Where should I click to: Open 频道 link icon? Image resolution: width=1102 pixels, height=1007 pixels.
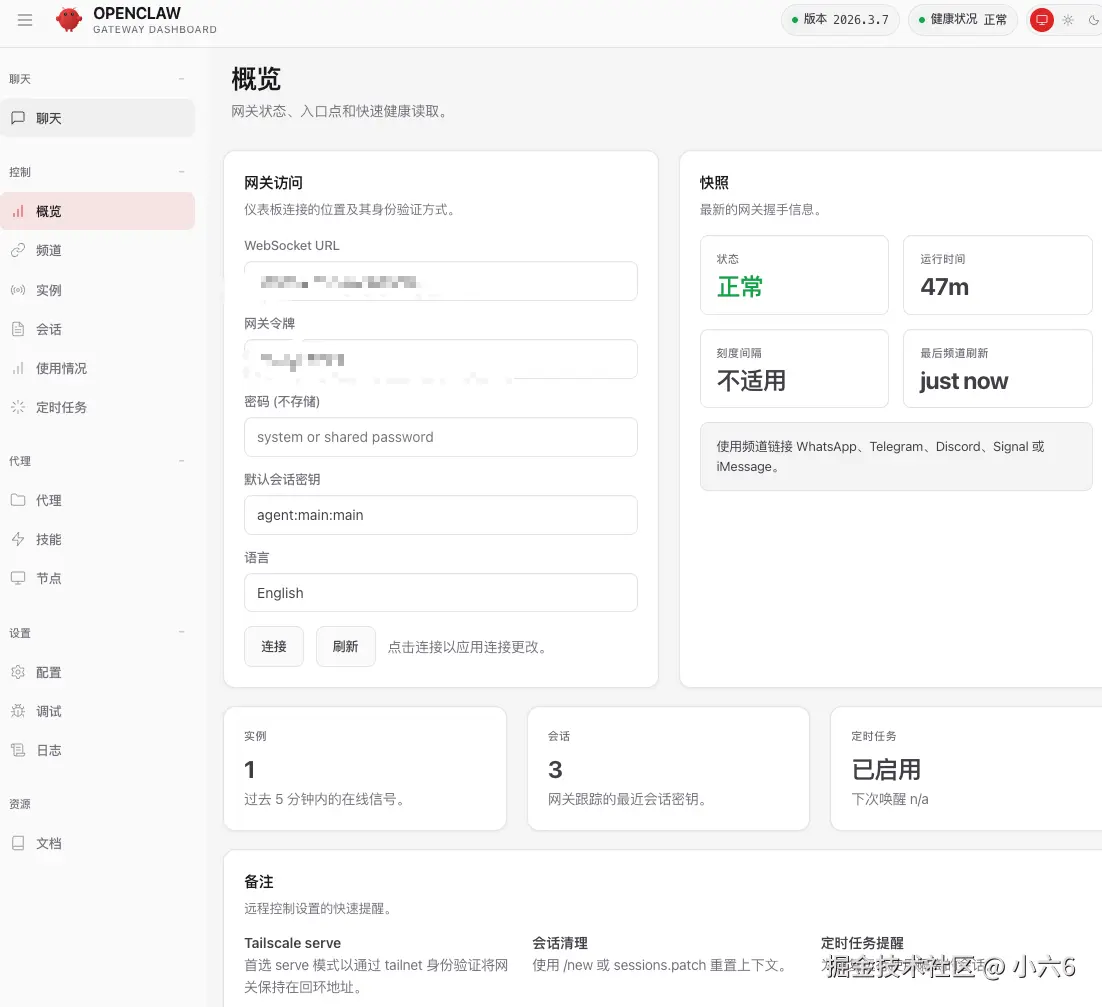pos(18,250)
